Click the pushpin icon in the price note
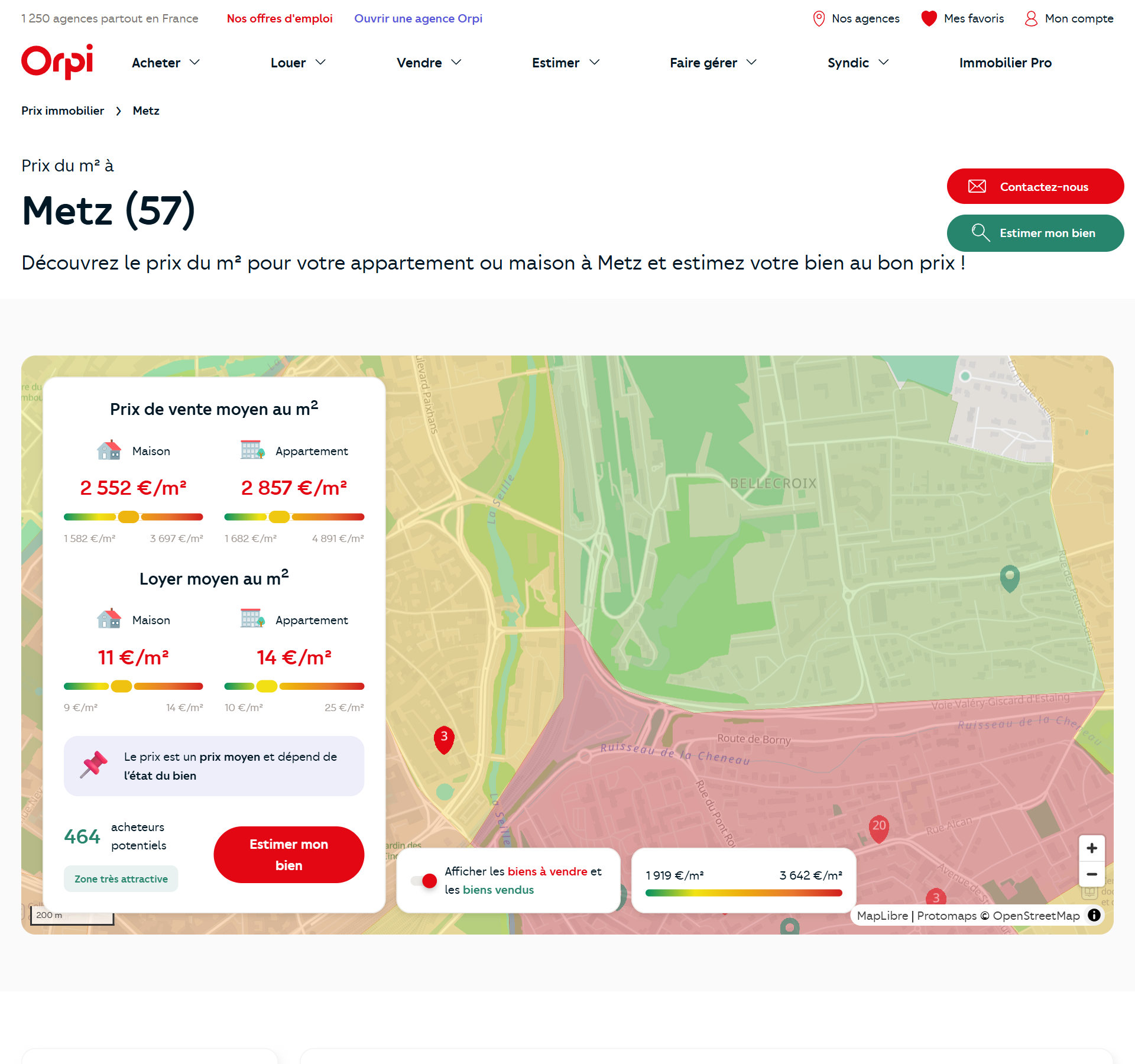Image resolution: width=1135 pixels, height=1064 pixels. tap(94, 765)
